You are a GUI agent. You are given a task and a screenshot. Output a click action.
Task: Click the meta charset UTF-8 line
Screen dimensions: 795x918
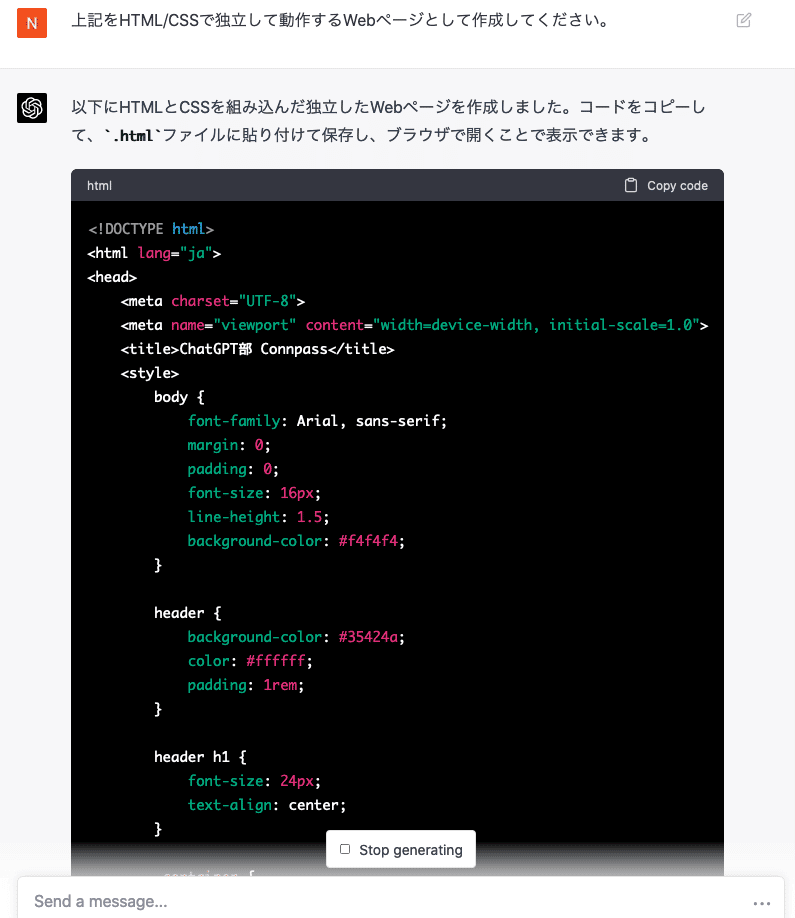[213, 301]
